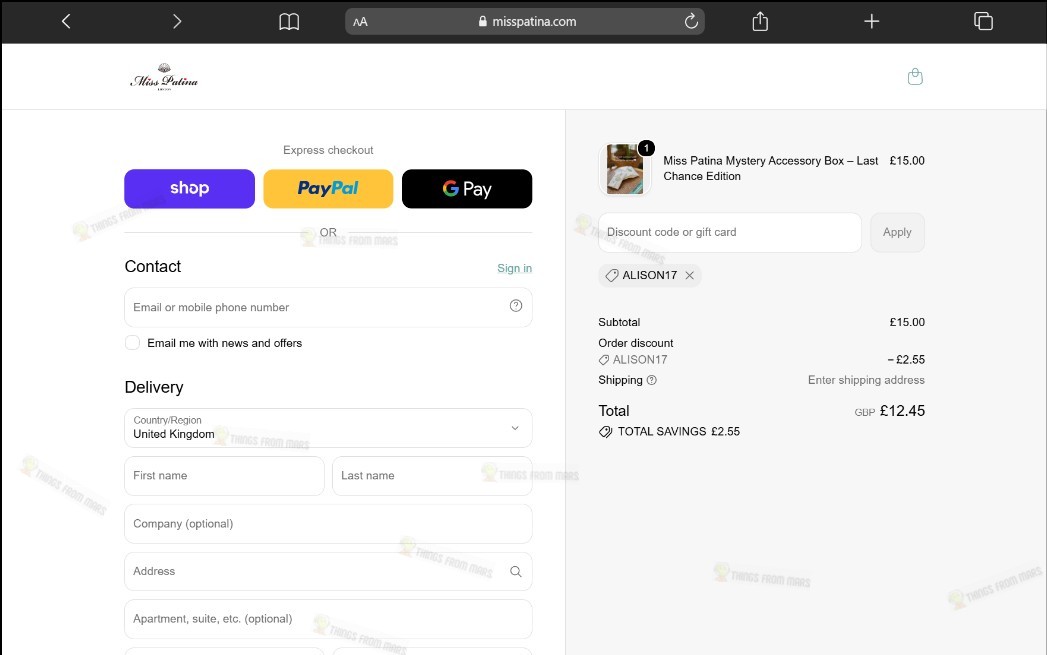This screenshot has height=655, width=1047.
Task: Pay with Shop Pay button
Action: point(190,189)
